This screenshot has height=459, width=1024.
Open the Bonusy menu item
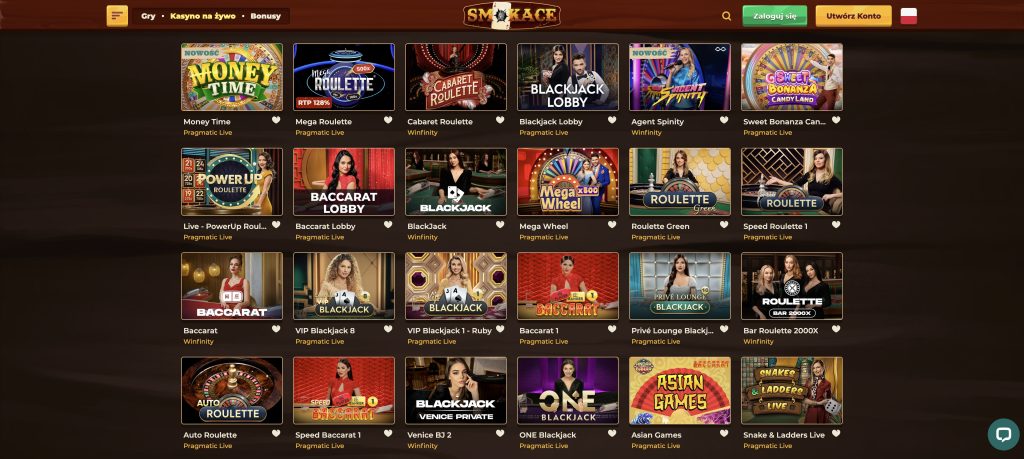tap(266, 16)
